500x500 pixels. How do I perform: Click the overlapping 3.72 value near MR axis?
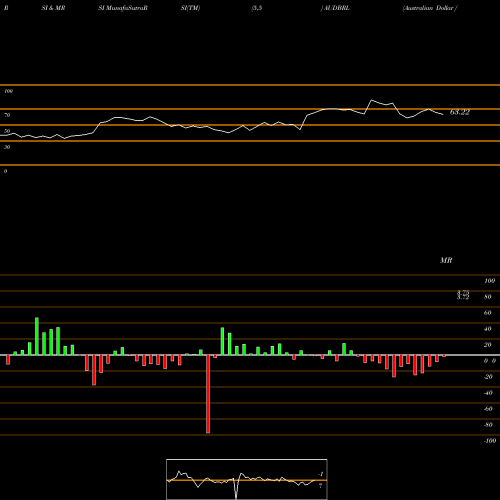tap(463, 296)
